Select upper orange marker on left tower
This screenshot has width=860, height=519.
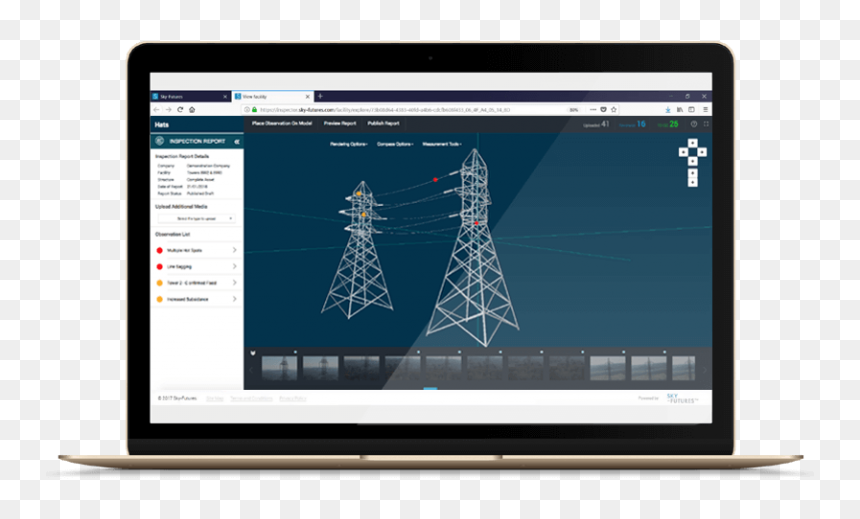(359, 194)
